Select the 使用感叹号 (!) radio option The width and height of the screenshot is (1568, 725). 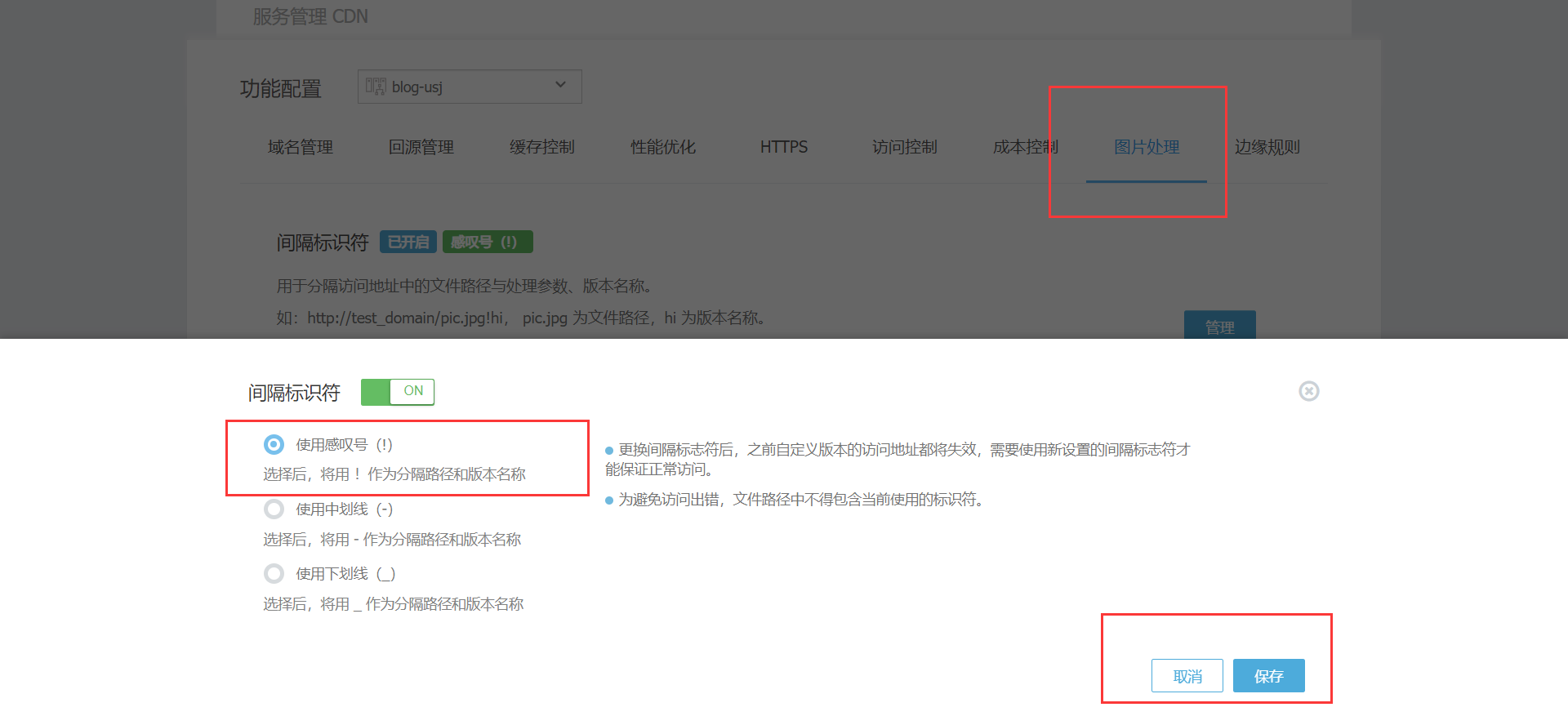pos(274,444)
